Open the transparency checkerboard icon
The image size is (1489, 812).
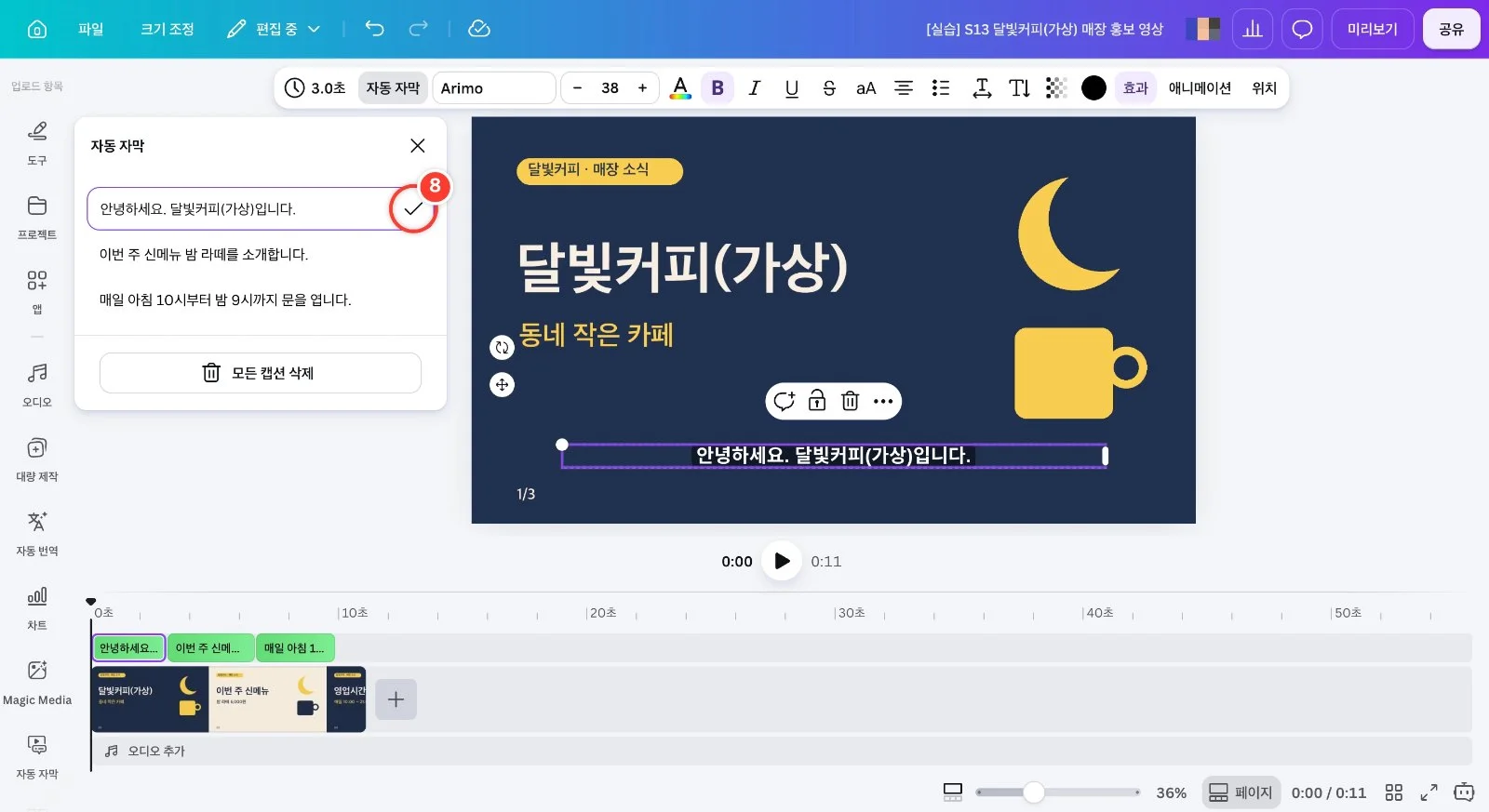(x=1056, y=87)
